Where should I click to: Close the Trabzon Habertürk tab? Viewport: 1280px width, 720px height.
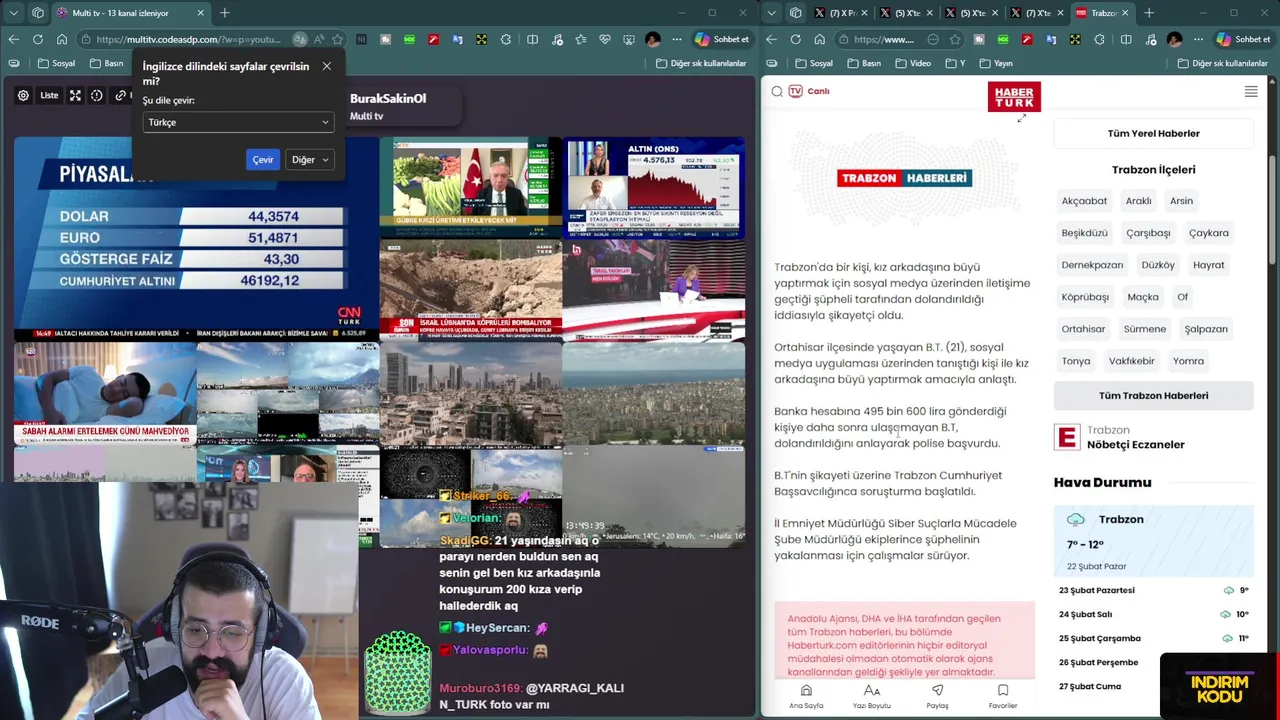click(1125, 13)
